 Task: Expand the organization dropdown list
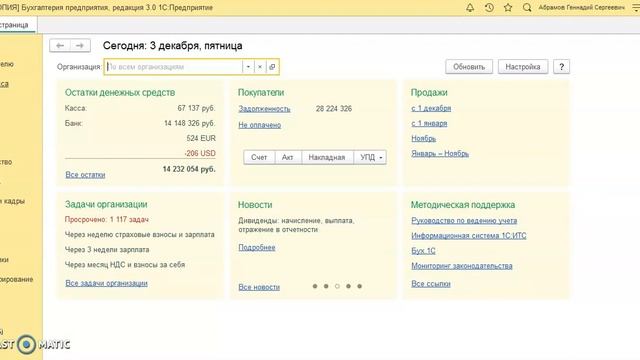click(x=248, y=67)
